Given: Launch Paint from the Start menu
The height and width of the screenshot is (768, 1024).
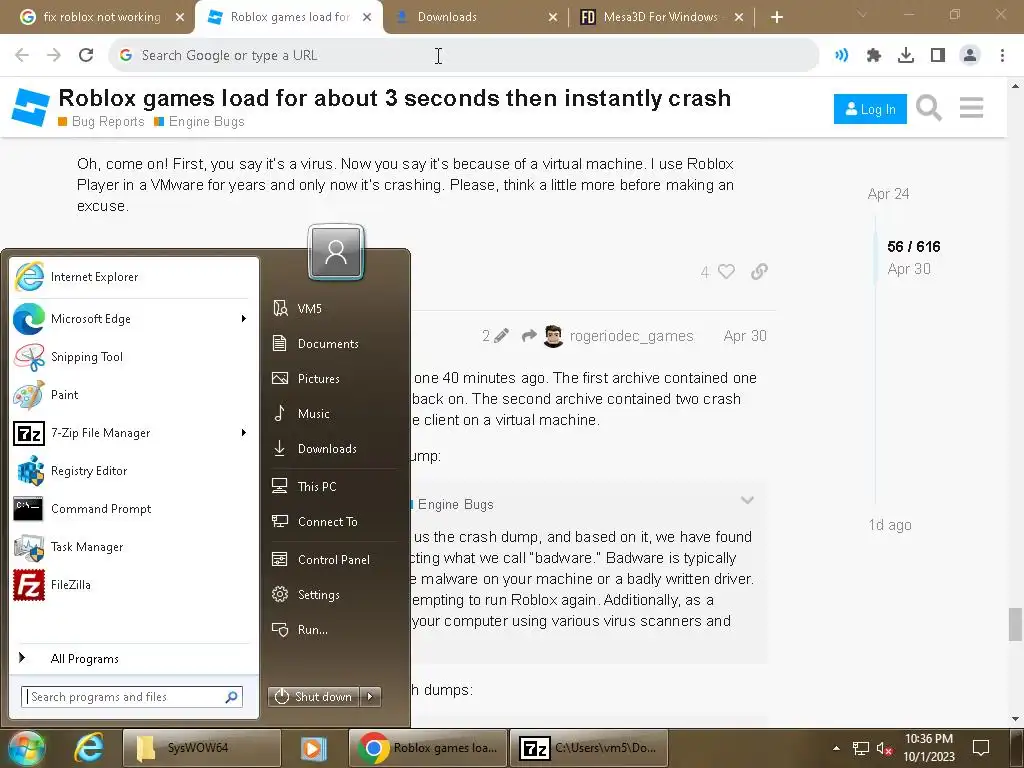Looking at the screenshot, I should click(134, 394).
